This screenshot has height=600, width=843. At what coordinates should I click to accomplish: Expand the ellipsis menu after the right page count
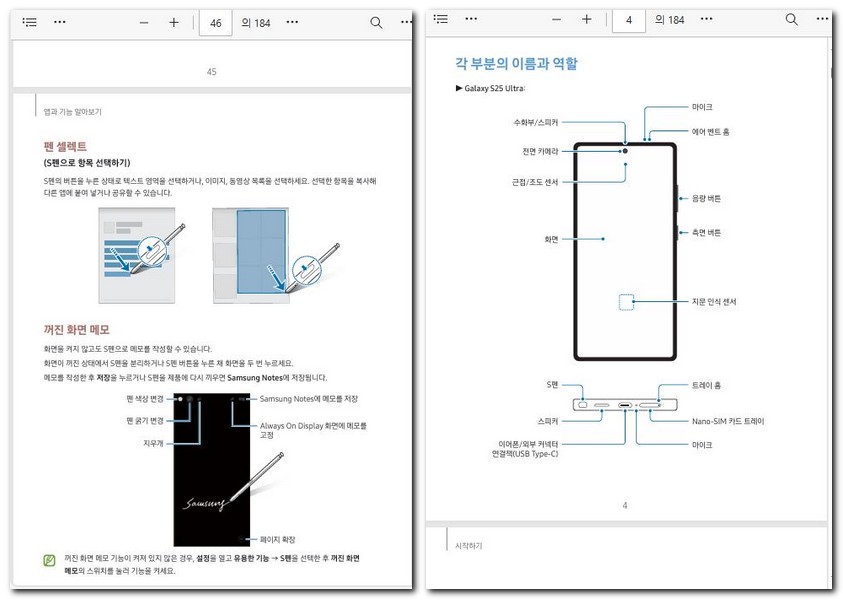[706, 19]
